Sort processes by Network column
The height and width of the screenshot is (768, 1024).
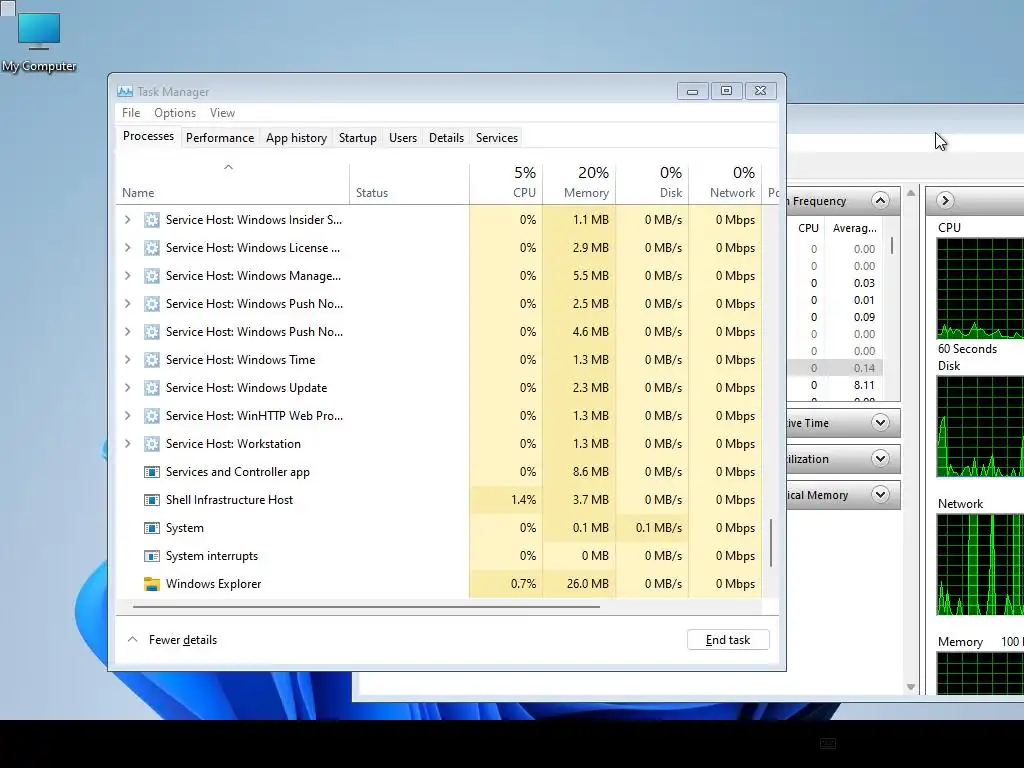coord(725,184)
